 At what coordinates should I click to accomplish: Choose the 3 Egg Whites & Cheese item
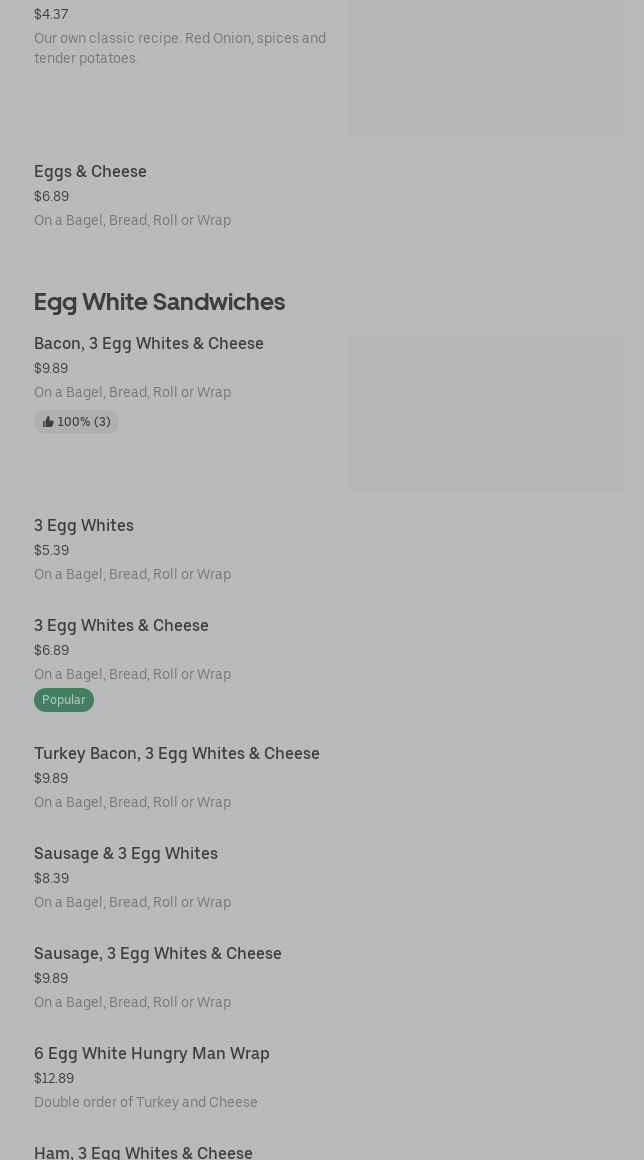pyautogui.click(x=121, y=625)
